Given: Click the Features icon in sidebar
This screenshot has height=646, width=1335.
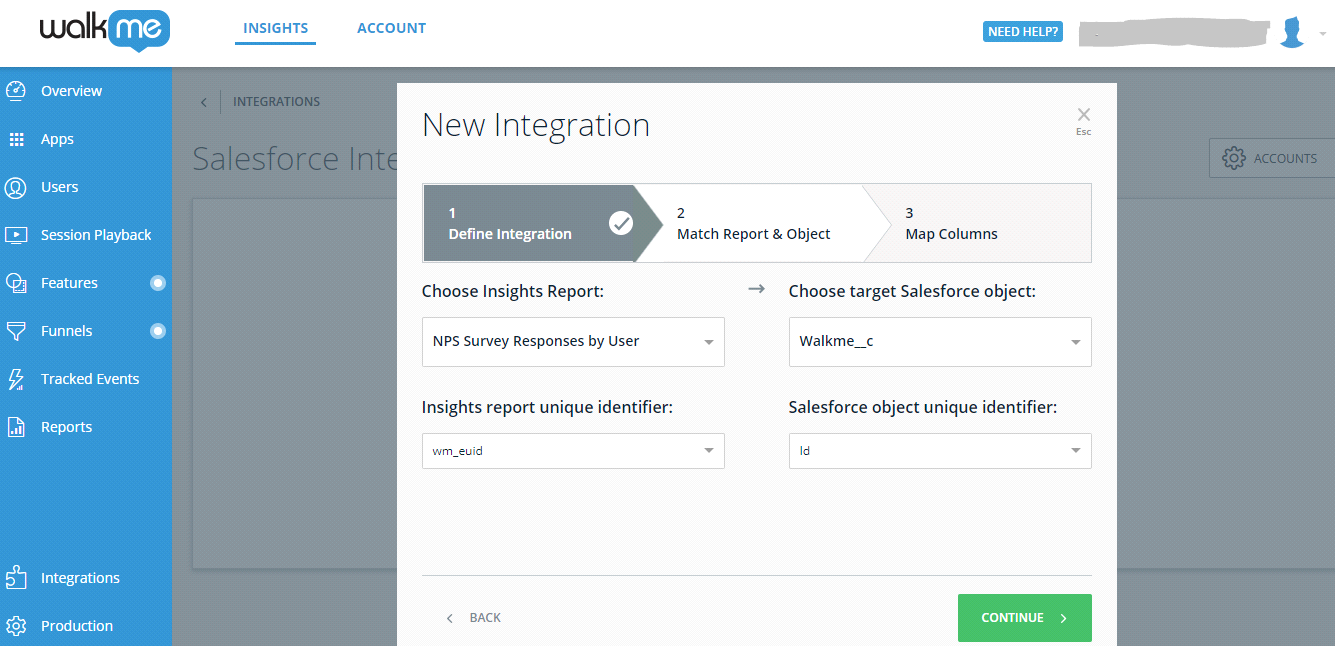Looking at the screenshot, I should coord(16,283).
